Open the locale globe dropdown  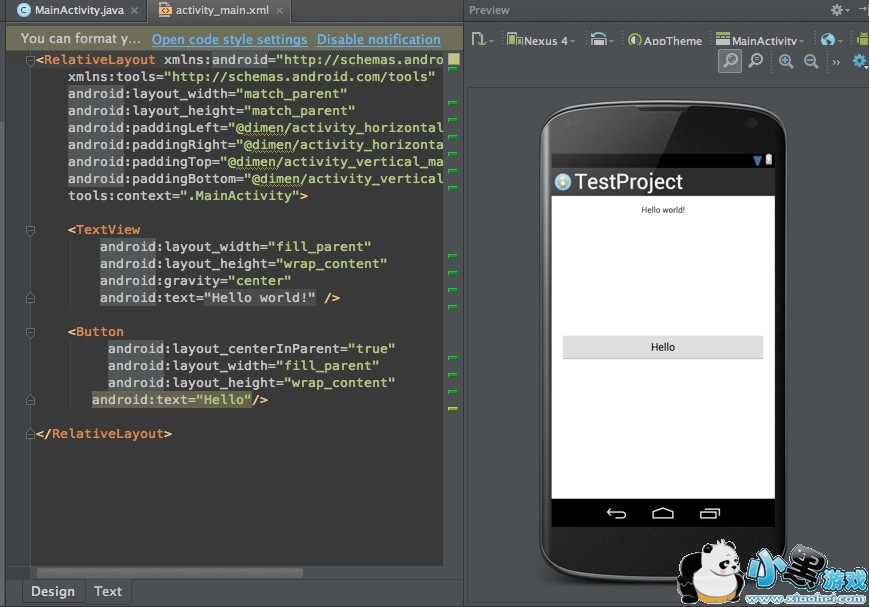[828, 40]
